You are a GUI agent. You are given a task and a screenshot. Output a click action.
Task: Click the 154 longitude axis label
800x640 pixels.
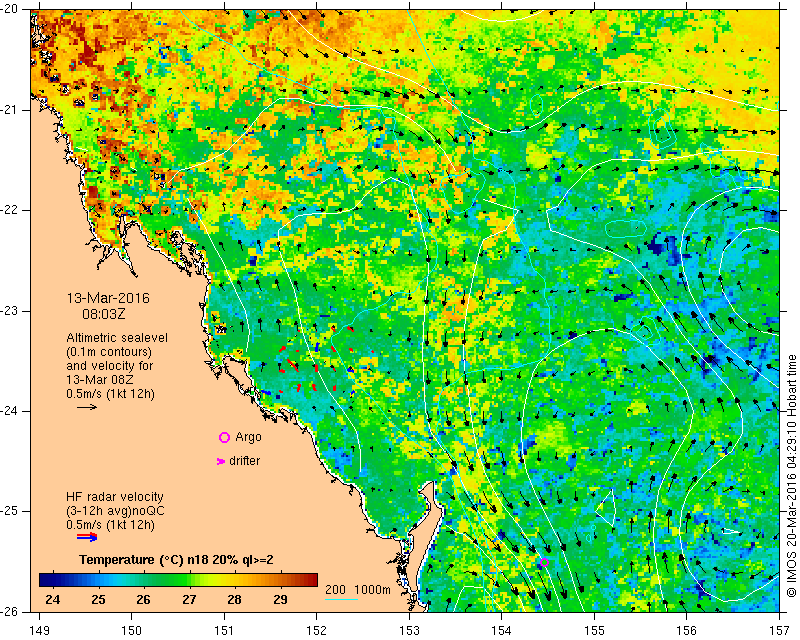coord(502,631)
